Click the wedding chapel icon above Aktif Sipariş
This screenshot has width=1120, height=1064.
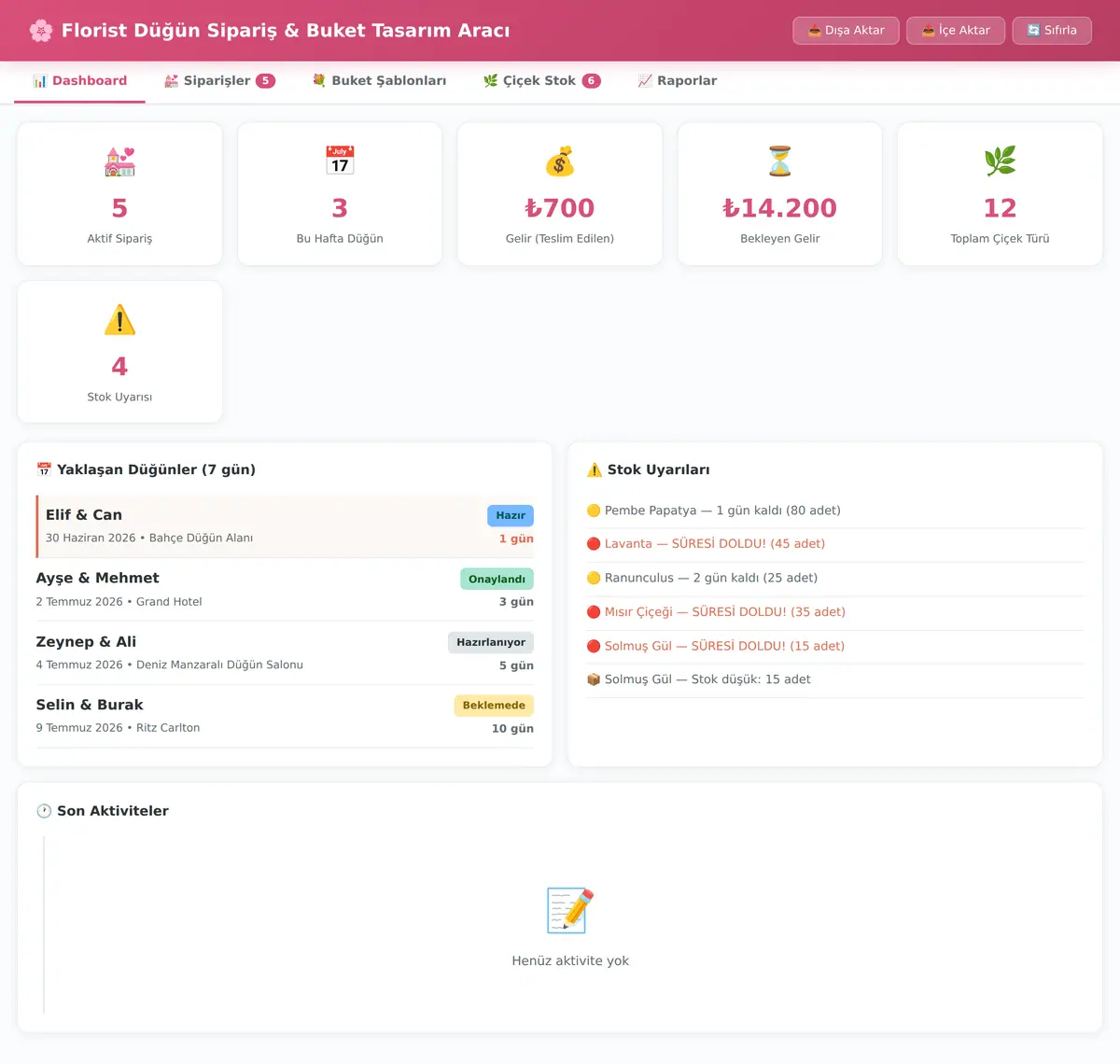(119, 161)
